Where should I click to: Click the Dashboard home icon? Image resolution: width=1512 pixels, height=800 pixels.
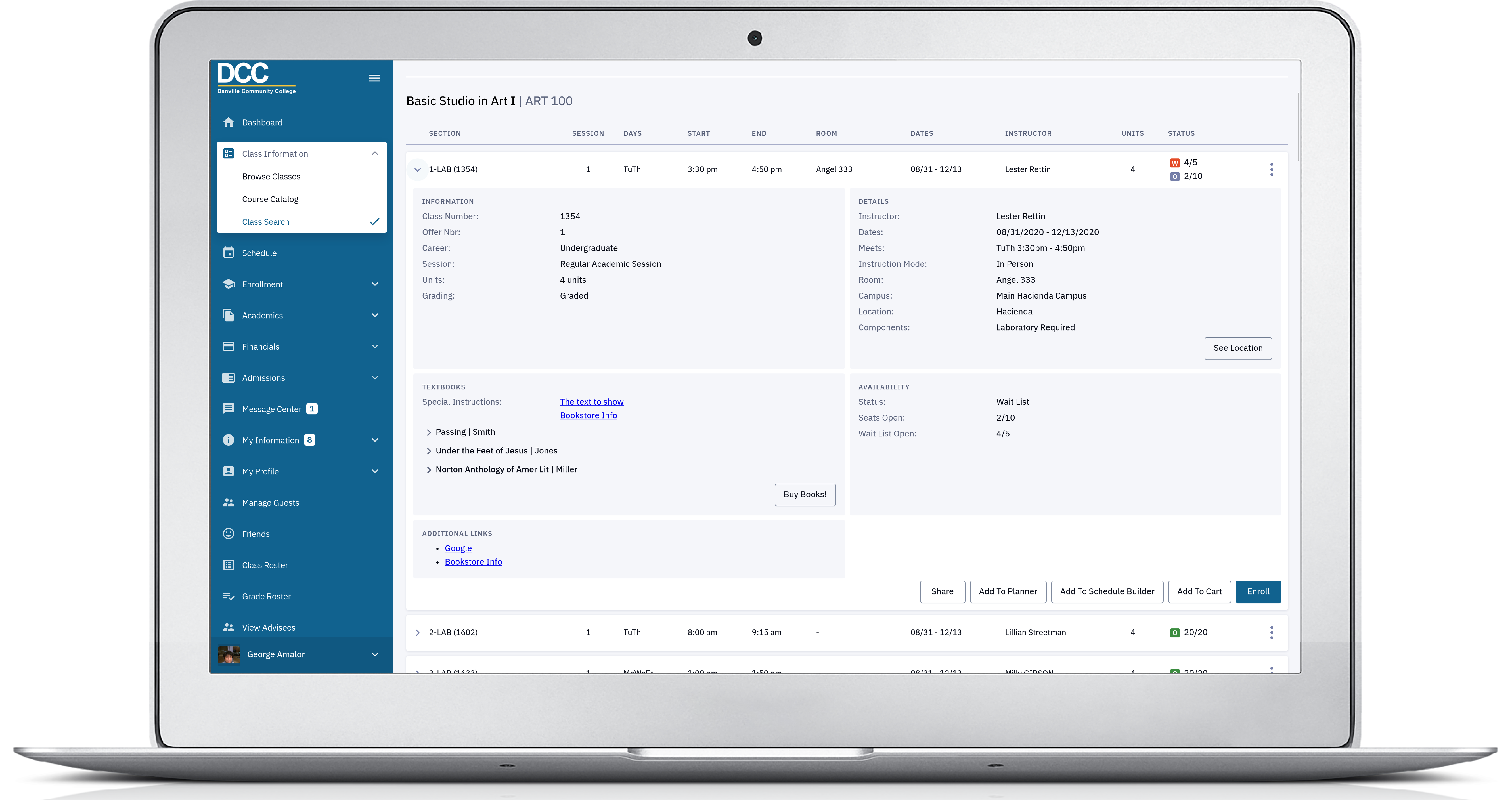coord(228,122)
